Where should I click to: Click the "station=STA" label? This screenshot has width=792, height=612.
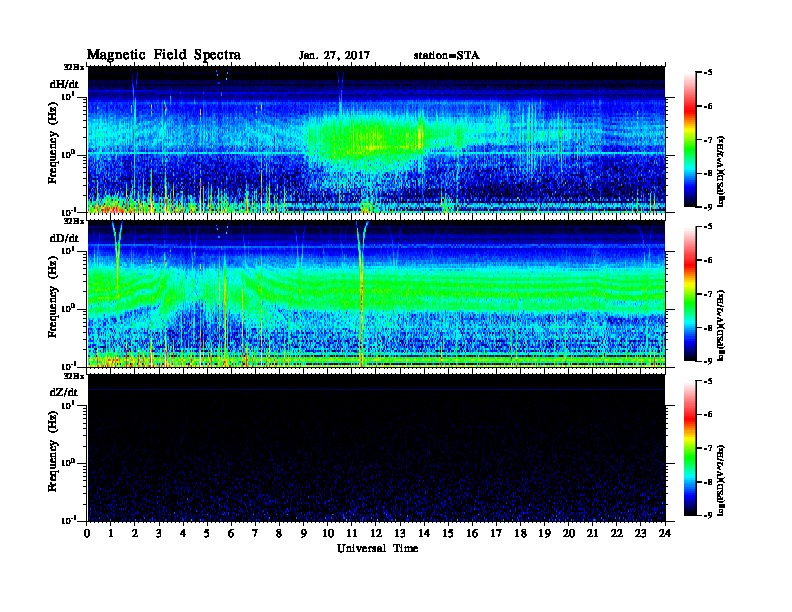(447, 56)
